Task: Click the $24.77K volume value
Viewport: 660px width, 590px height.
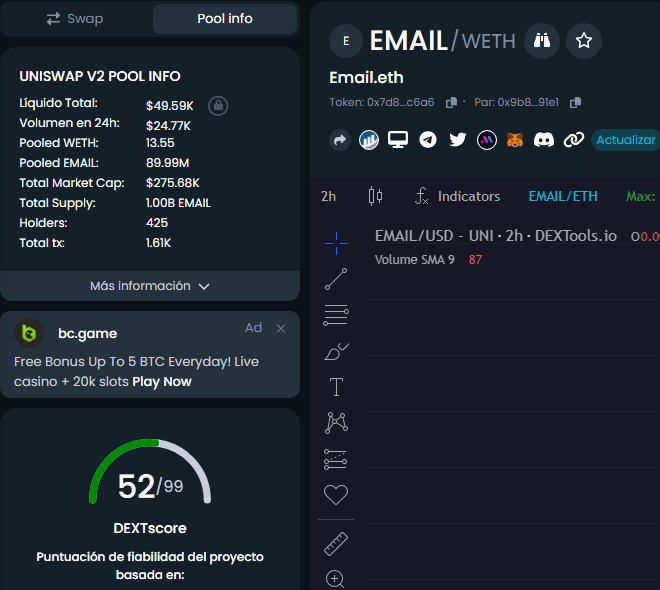Action: click(x=168, y=126)
